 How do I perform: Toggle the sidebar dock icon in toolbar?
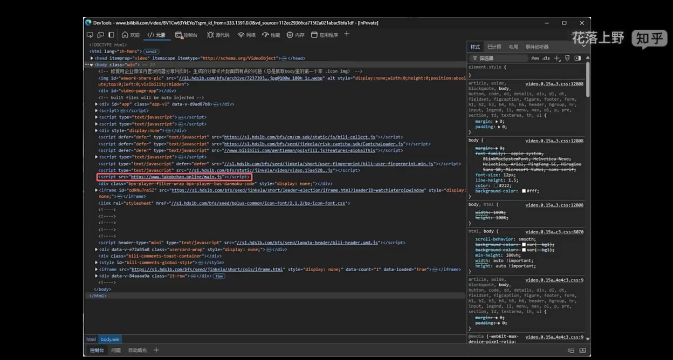coord(111,35)
